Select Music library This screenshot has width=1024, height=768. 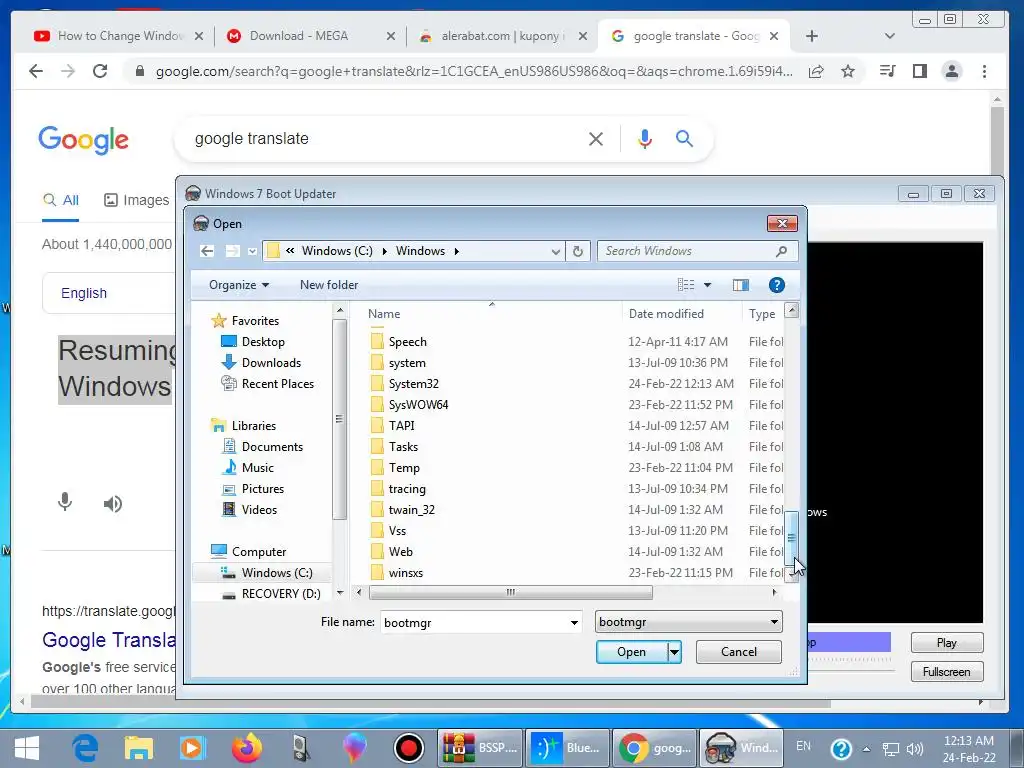coord(257,468)
